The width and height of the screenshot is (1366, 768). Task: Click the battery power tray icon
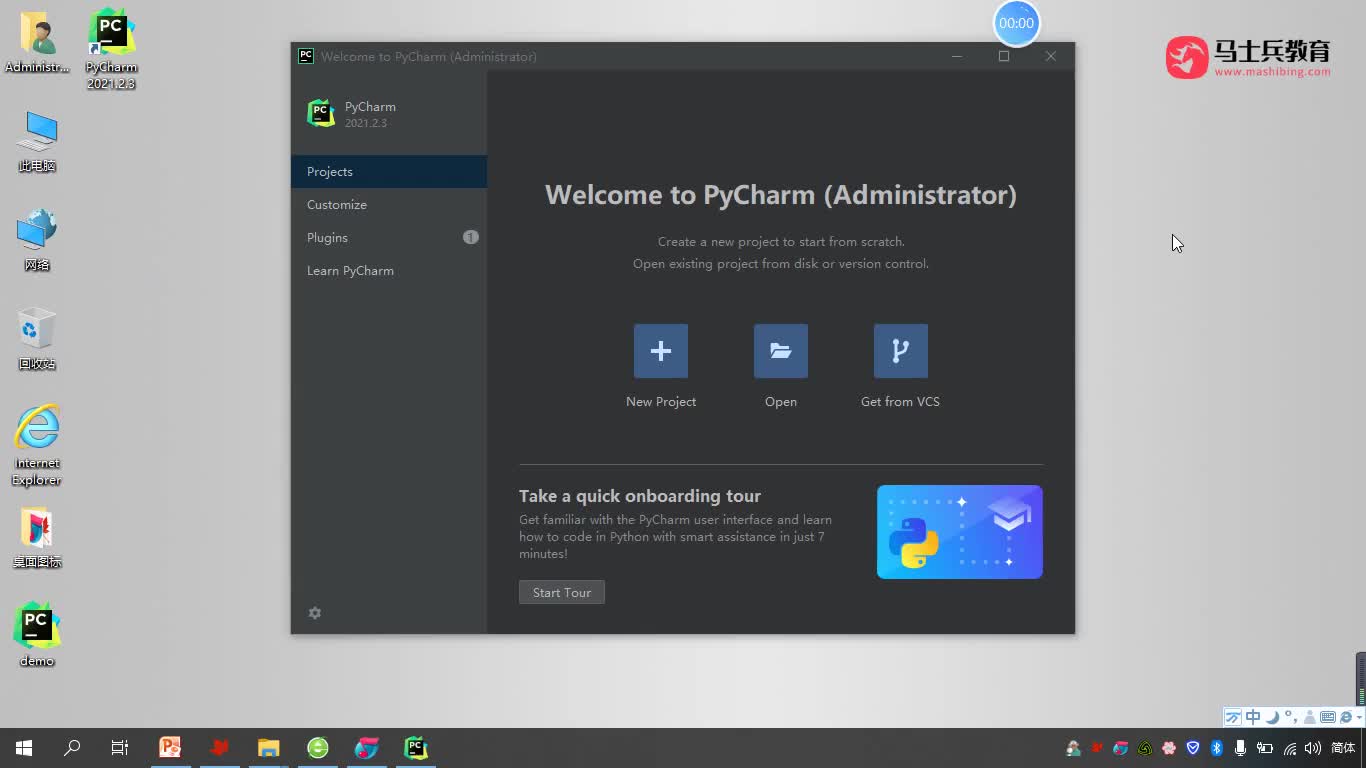point(1265,748)
